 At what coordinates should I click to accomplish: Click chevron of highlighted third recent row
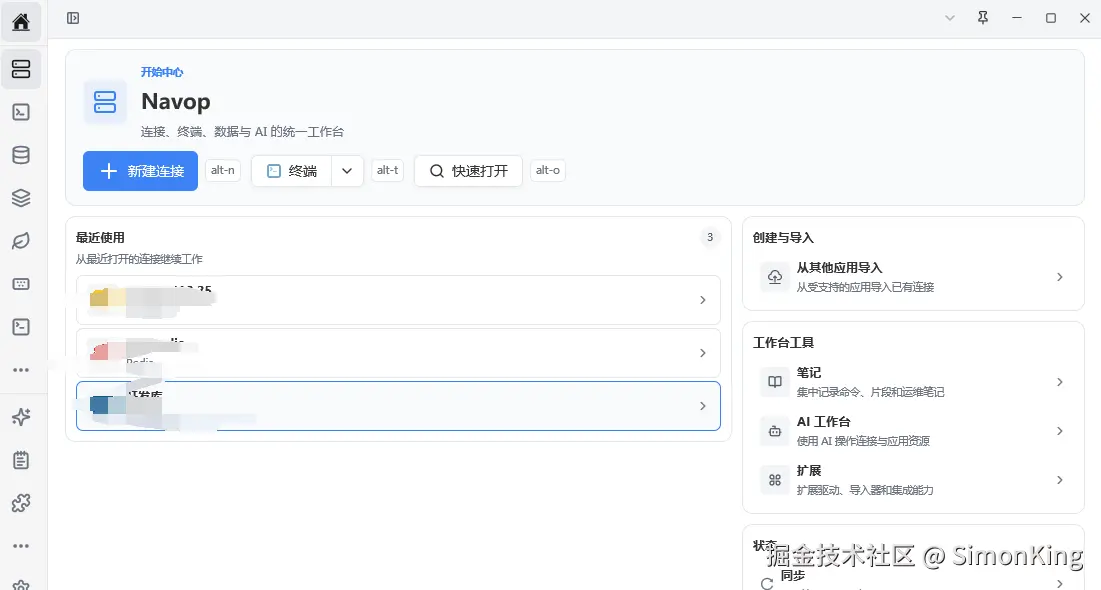[703, 406]
